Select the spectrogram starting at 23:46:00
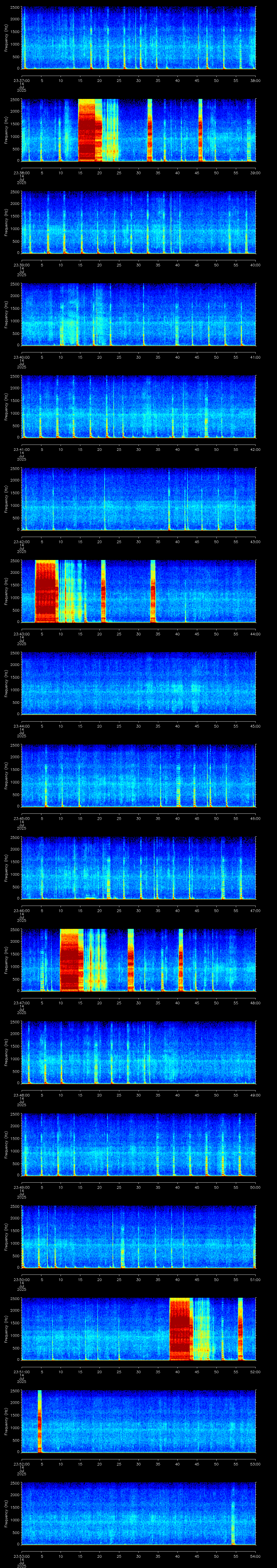The image size is (277, 1568). coord(139,868)
